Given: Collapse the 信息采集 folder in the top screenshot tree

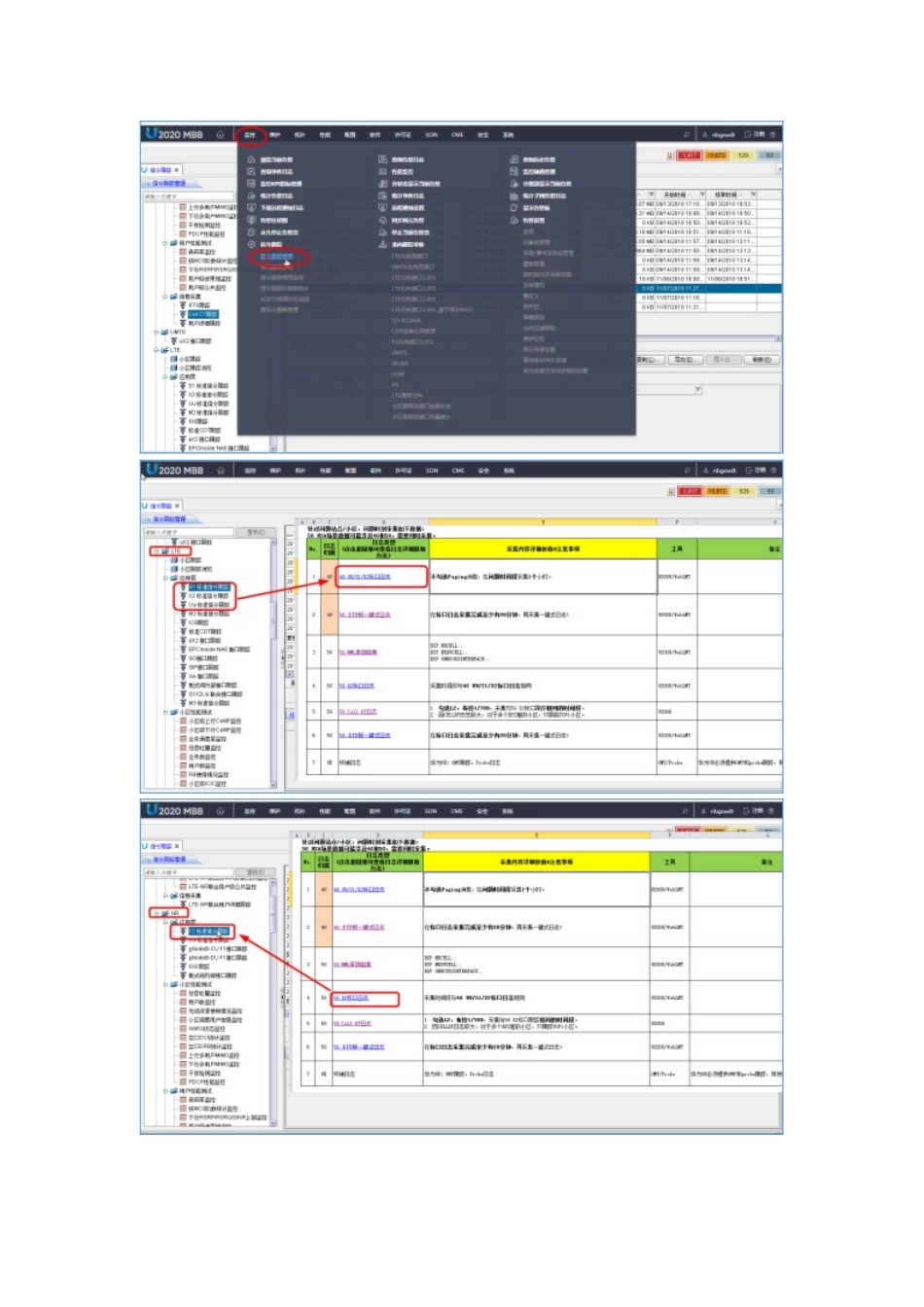Looking at the screenshot, I should click(x=165, y=297).
